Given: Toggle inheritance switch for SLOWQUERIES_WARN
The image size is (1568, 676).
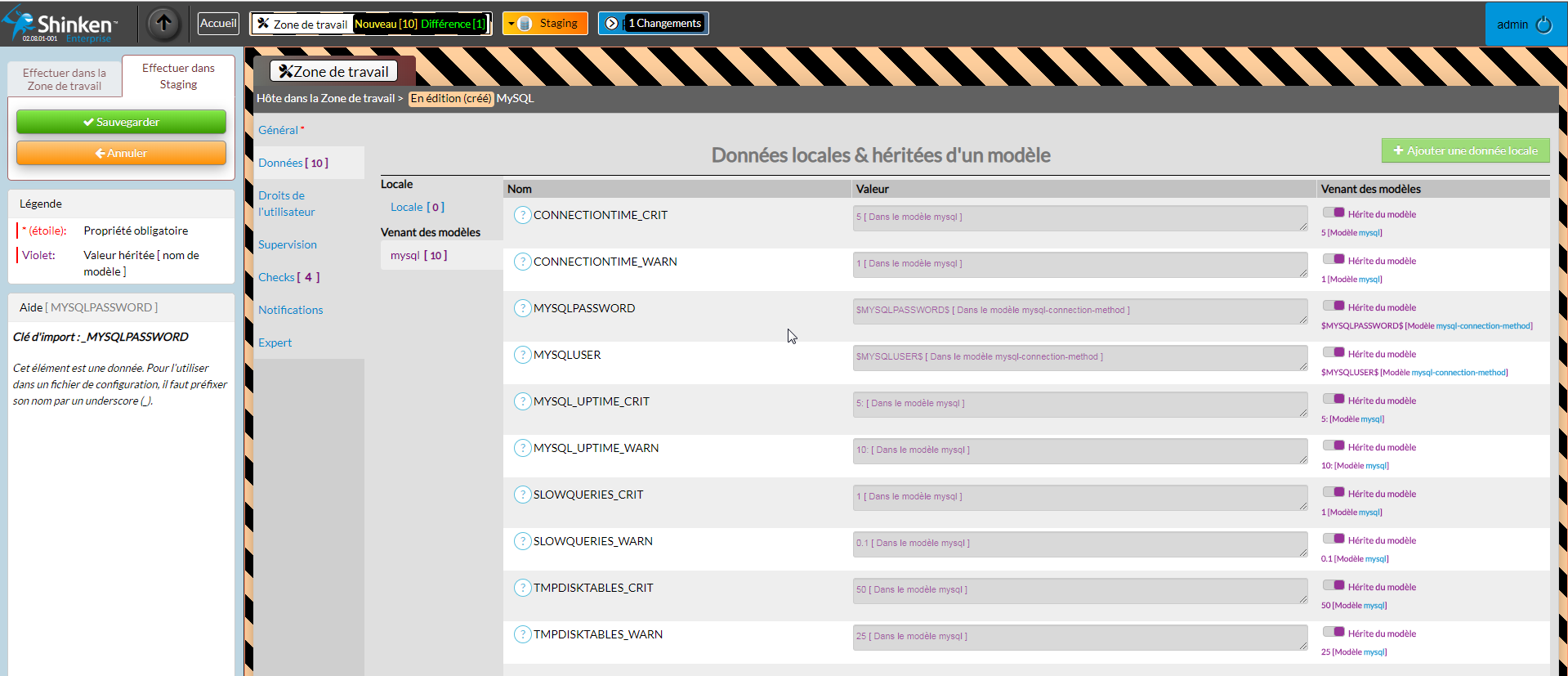Looking at the screenshot, I should point(1333,539).
